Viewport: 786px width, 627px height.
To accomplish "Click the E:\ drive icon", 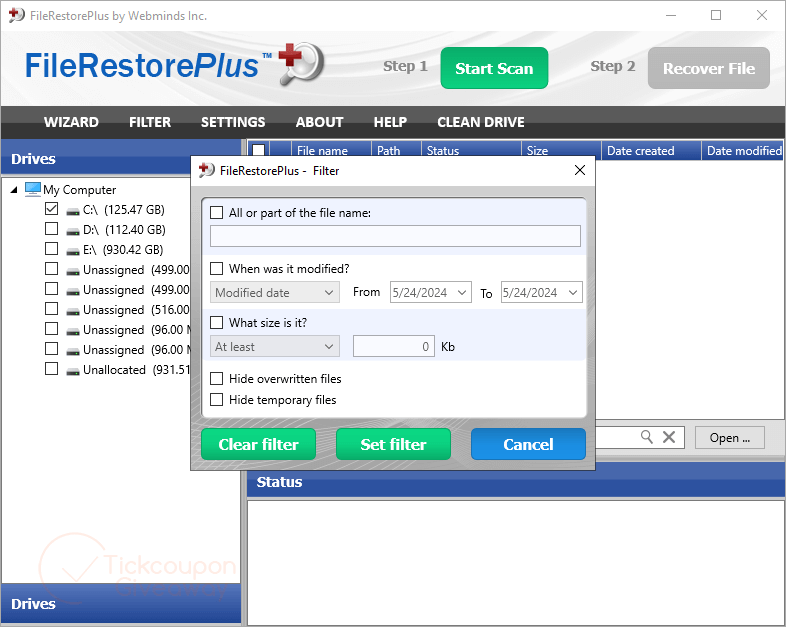I will click(73, 251).
